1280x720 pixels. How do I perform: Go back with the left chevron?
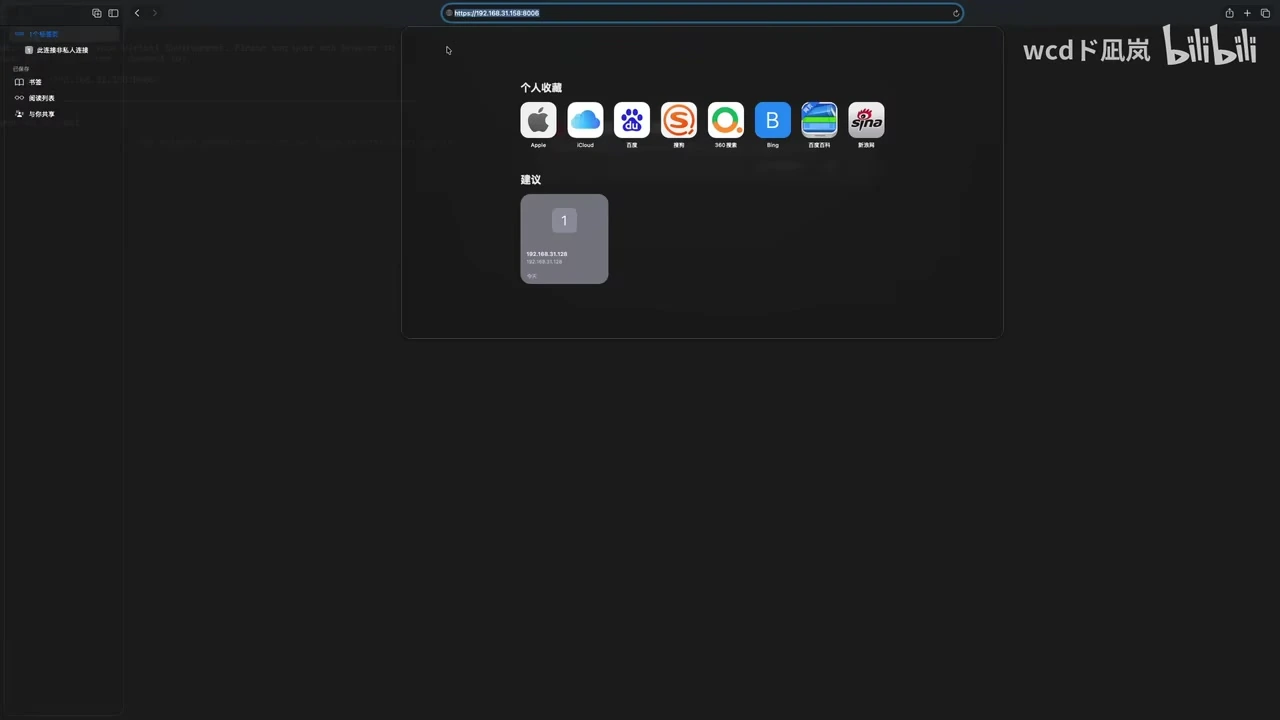click(137, 13)
